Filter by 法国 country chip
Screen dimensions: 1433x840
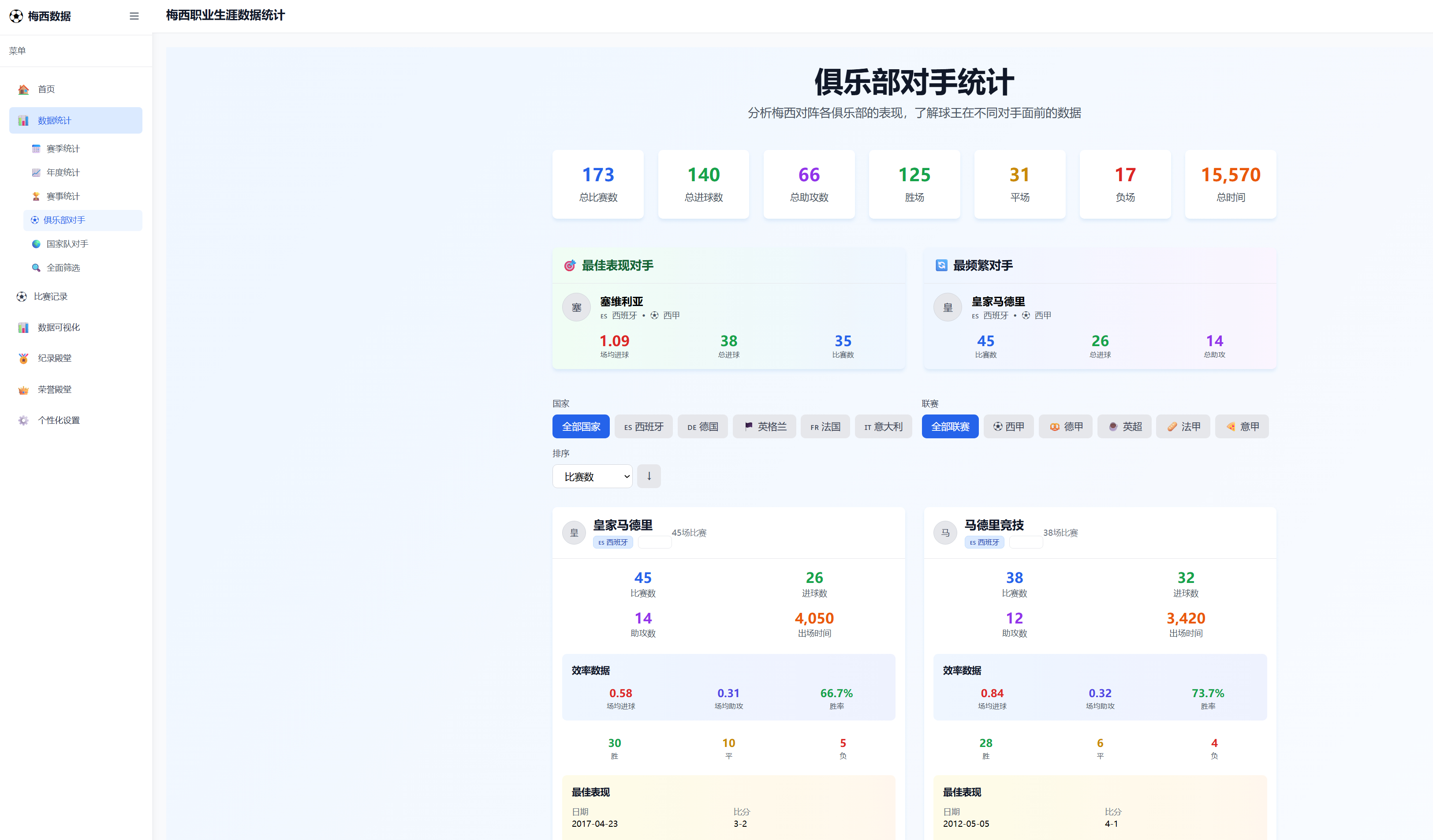click(825, 426)
